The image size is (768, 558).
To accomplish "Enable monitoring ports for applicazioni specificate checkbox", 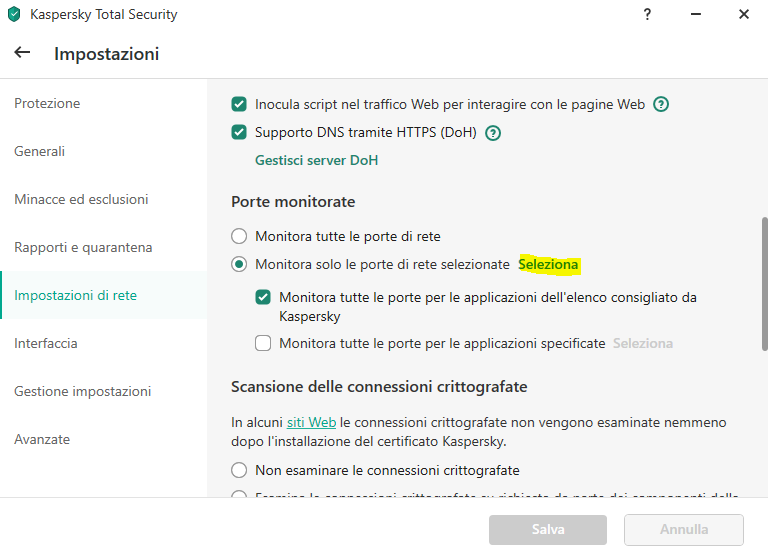I will (263, 343).
